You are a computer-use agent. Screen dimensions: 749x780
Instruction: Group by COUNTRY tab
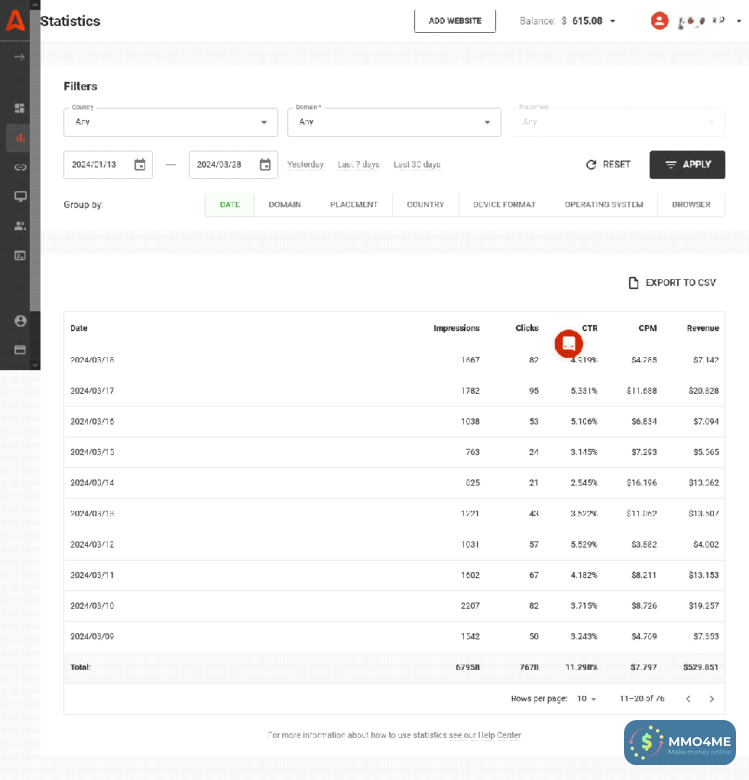(x=425, y=204)
